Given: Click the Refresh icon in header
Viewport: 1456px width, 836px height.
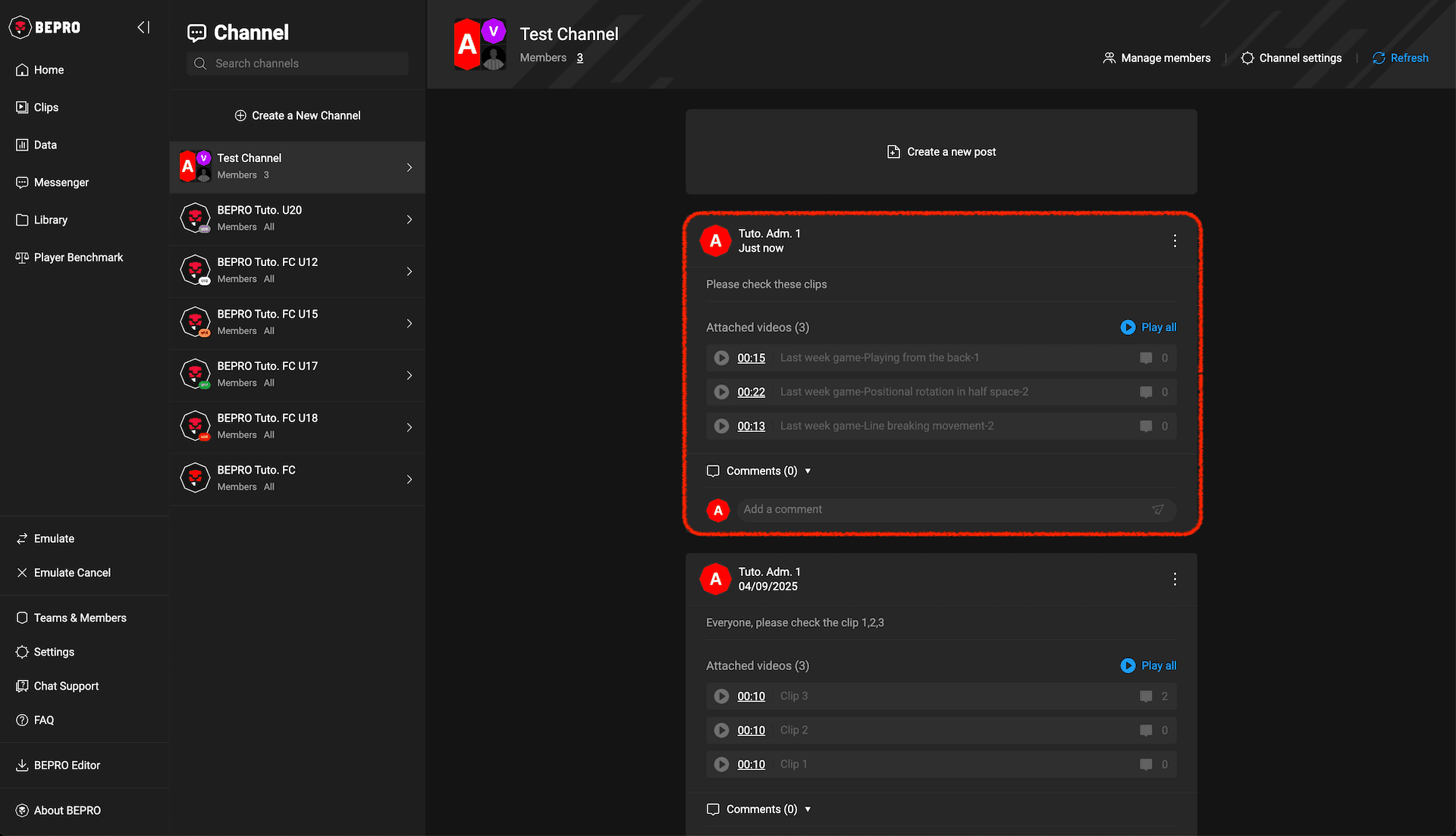Looking at the screenshot, I should click(1379, 58).
